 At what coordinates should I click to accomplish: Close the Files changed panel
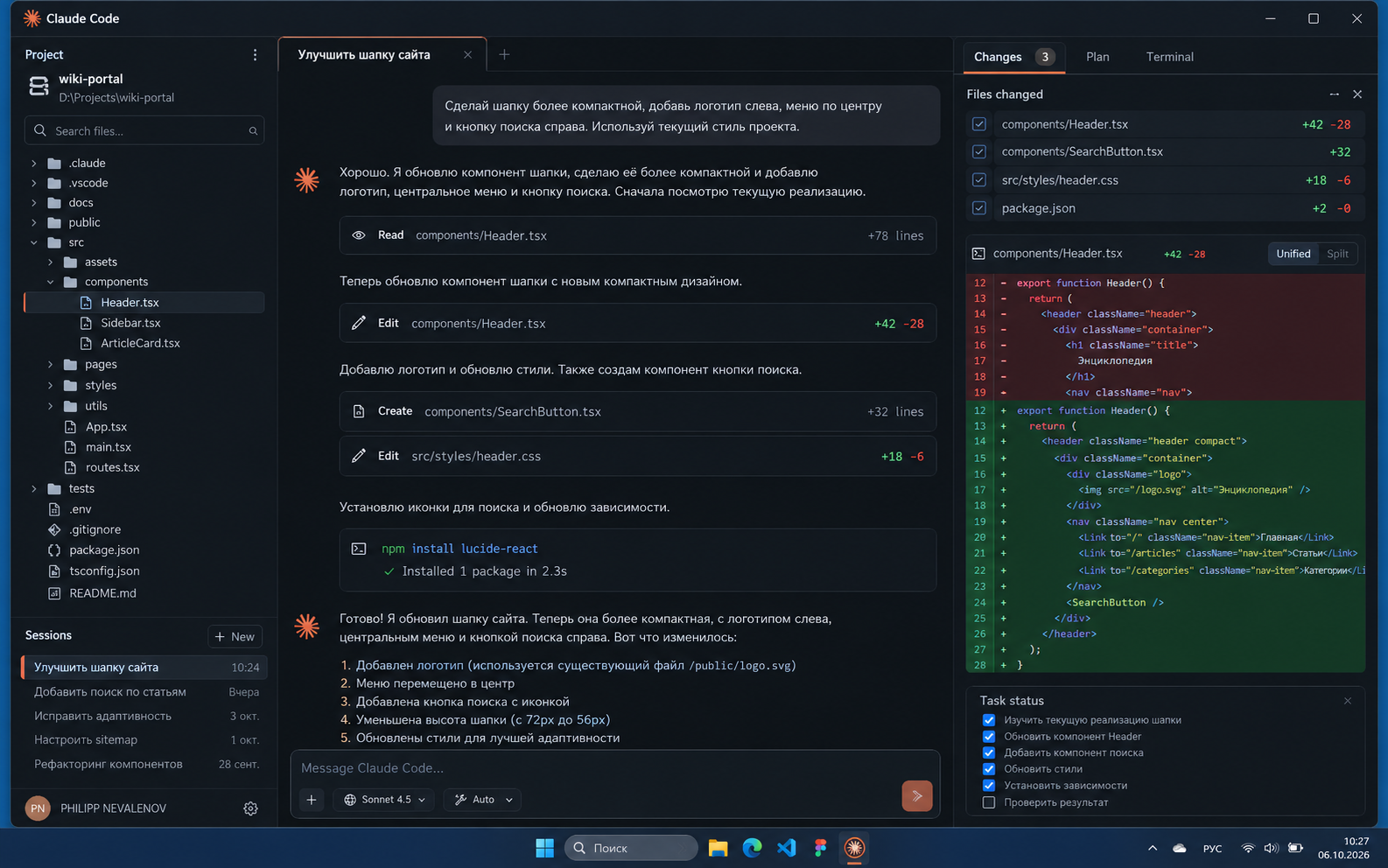tap(1357, 94)
